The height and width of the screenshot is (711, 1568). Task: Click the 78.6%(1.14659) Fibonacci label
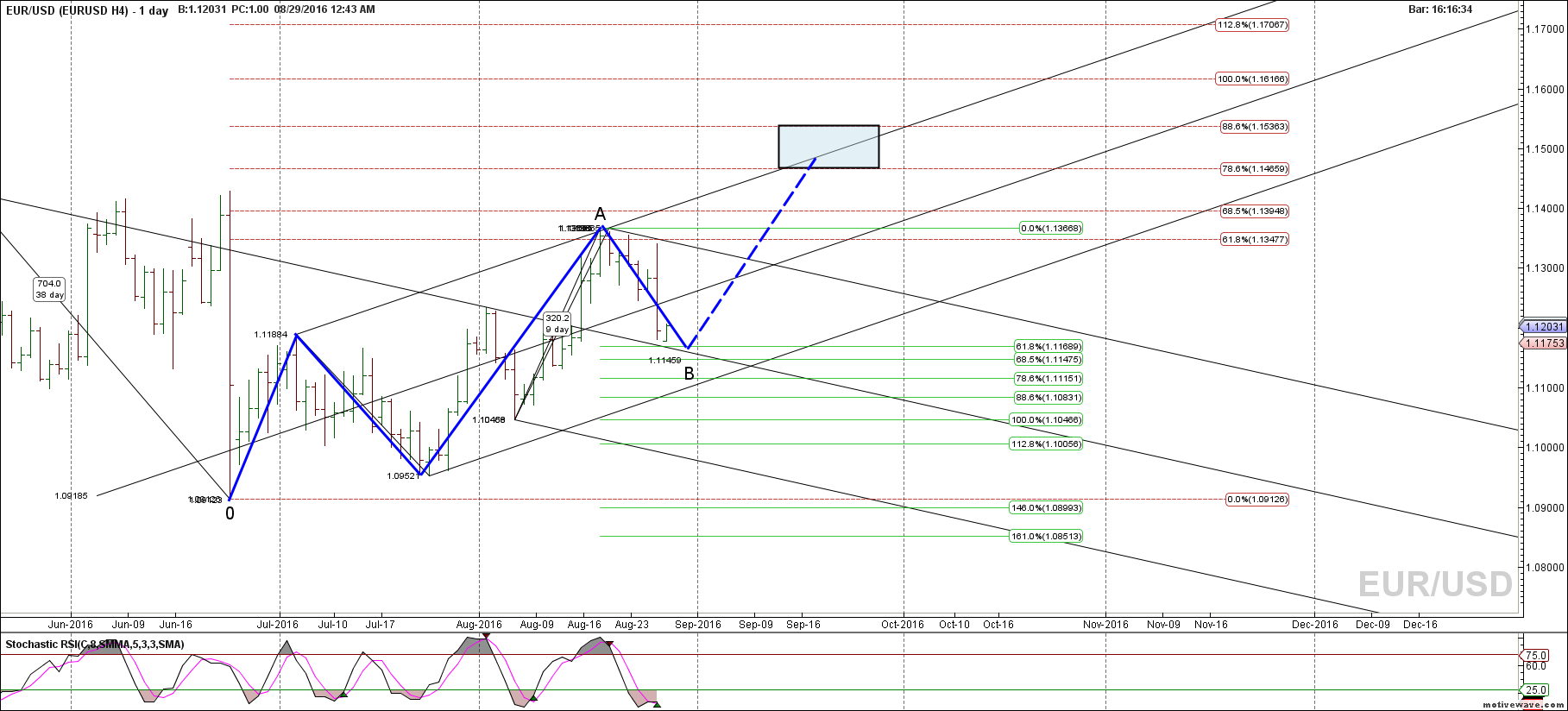coord(1255,169)
